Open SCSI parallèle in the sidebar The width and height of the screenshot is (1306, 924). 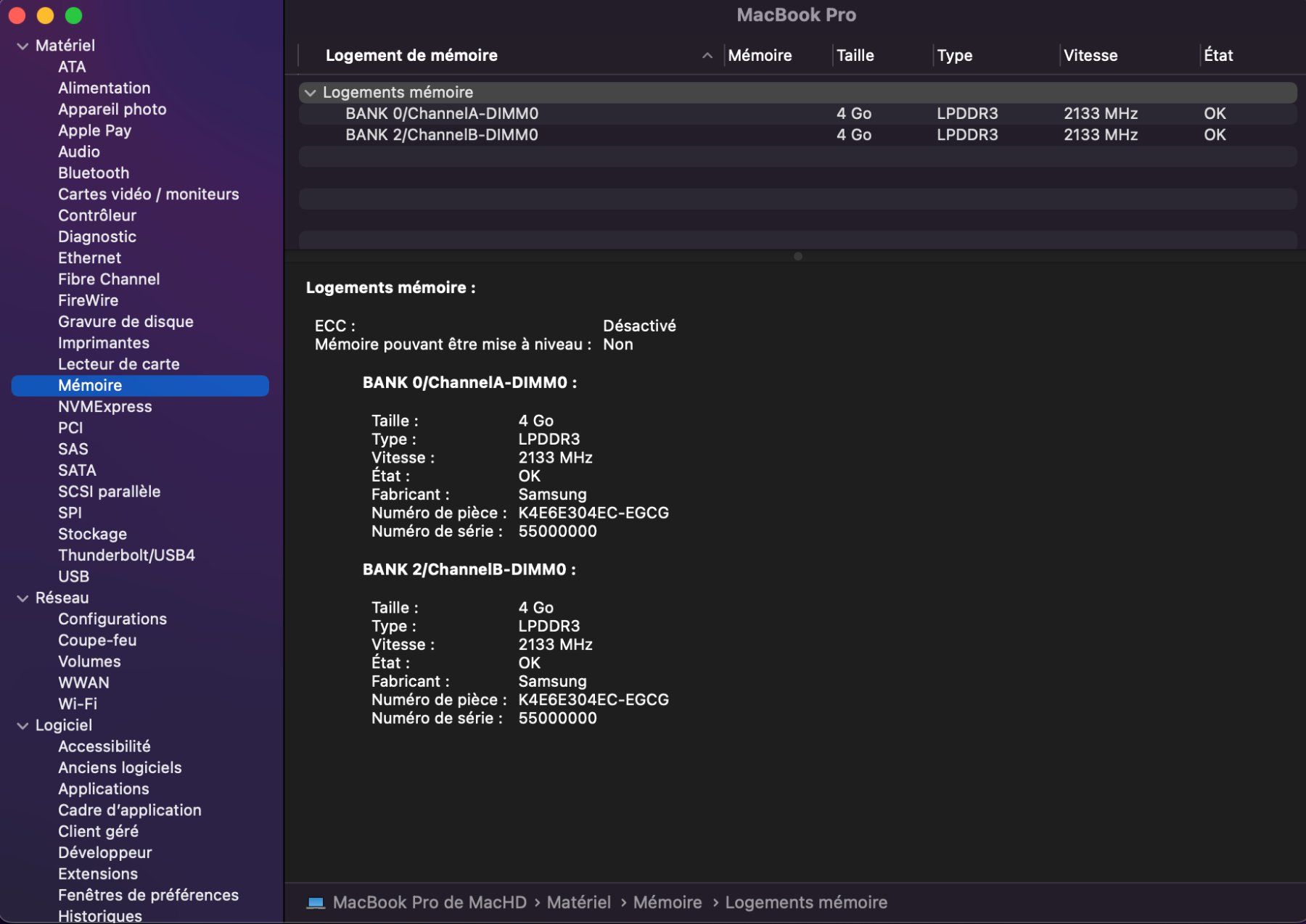[x=110, y=492]
